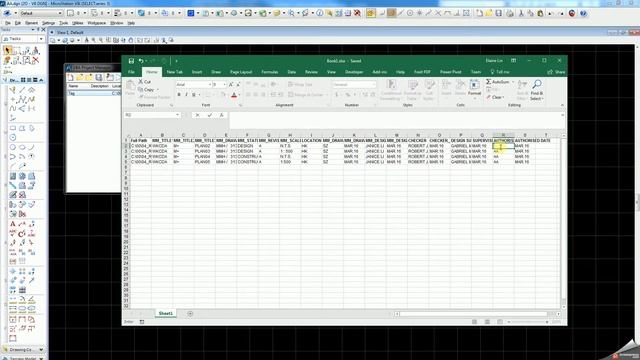Toggle Bold formatting in Excel
The width and height of the screenshot is (640, 360).
(179, 95)
